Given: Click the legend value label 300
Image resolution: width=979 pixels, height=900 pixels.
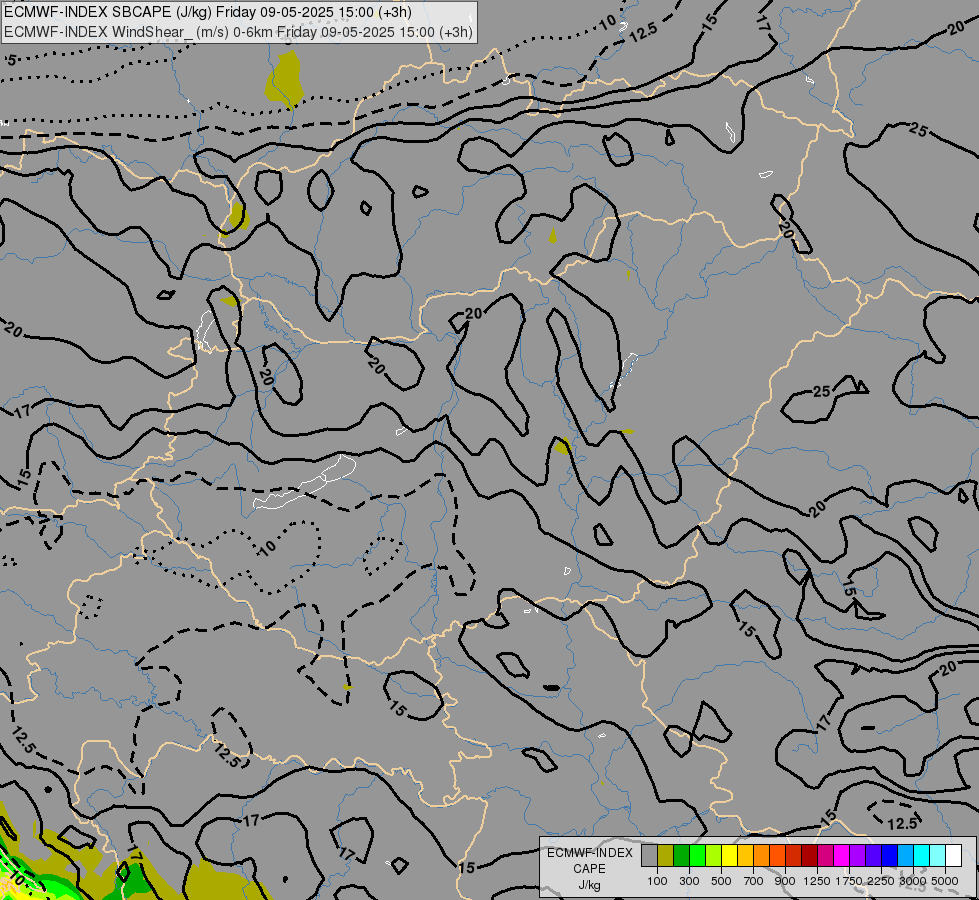Looking at the screenshot, I should pos(689,881).
